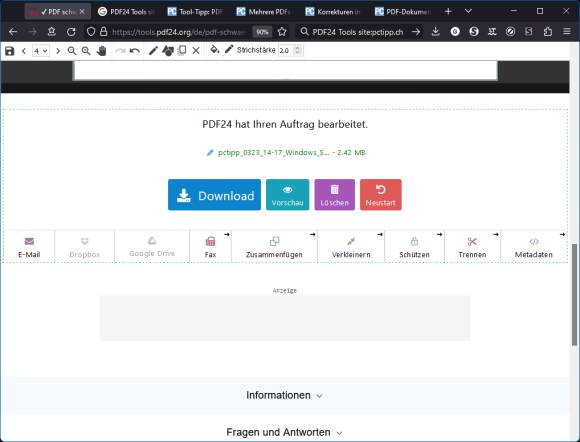
Task: Open the Verkleinern compress tool
Action: point(351,247)
